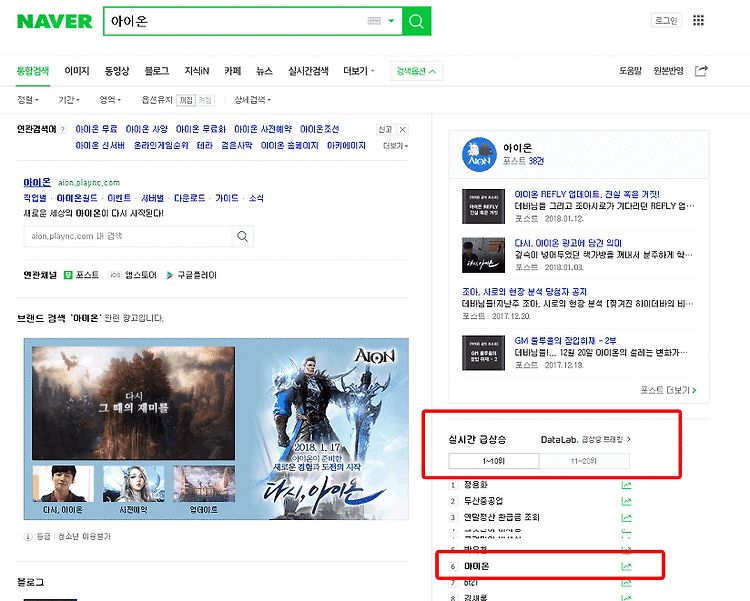Open the 아이온 post profile avatar
The image size is (750, 601).
tap(479, 155)
